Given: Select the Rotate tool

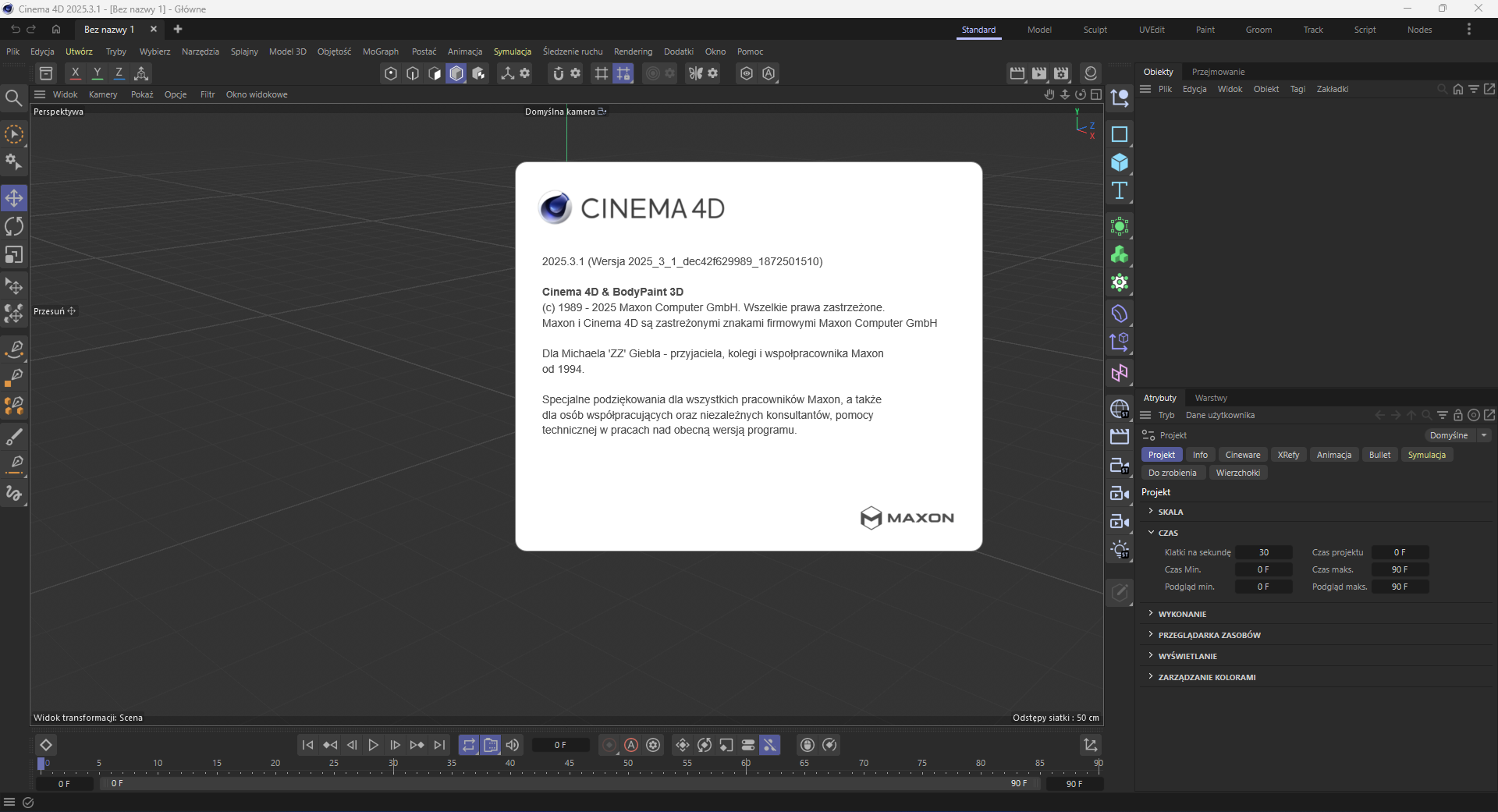Looking at the screenshot, I should pos(14,226).
